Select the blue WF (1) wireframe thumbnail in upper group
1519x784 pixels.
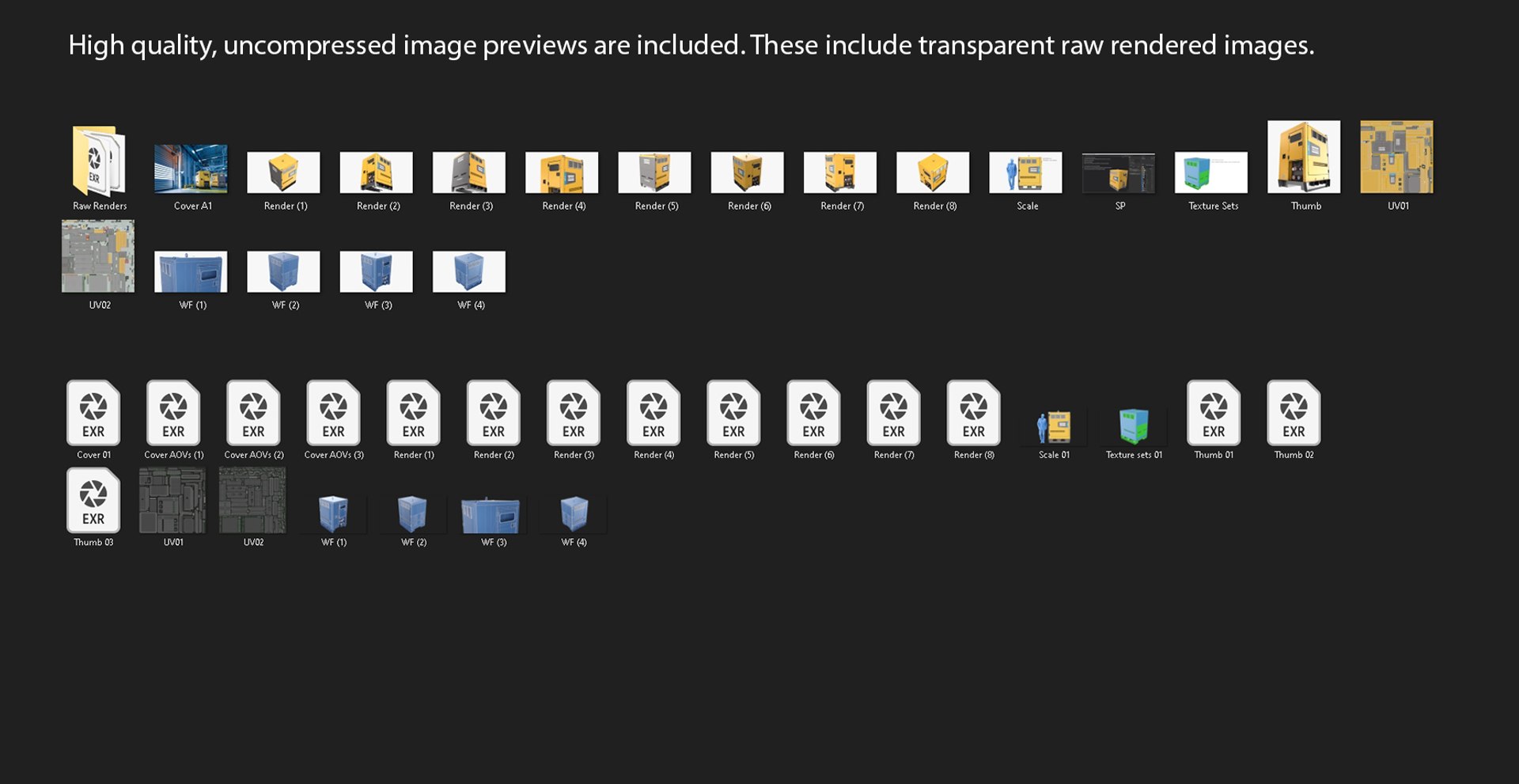(x=191, y=272)
